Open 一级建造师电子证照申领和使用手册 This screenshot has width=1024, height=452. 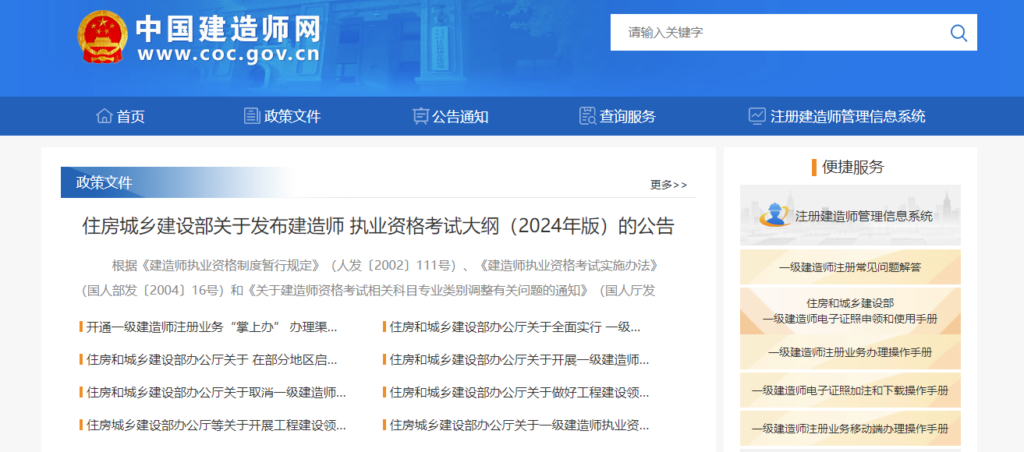tap(850, 311)
